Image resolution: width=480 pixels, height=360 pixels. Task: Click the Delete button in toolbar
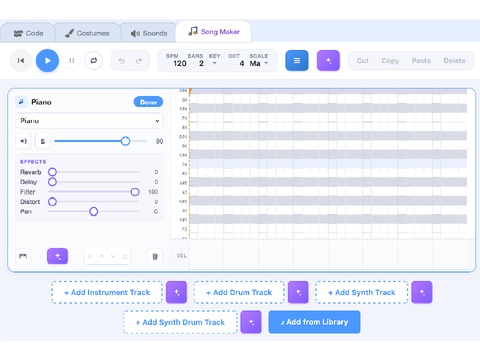[454, 61]
